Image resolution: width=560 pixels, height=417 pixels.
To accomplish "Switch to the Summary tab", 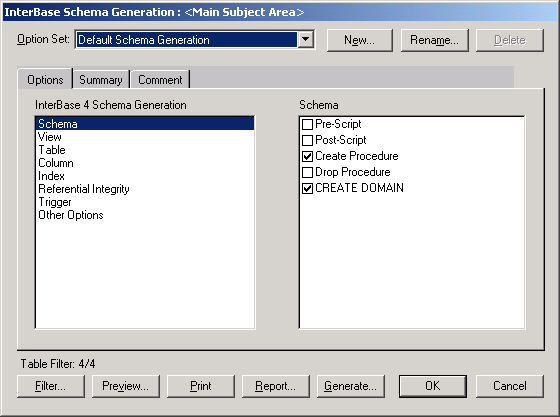I will (101, 80).
